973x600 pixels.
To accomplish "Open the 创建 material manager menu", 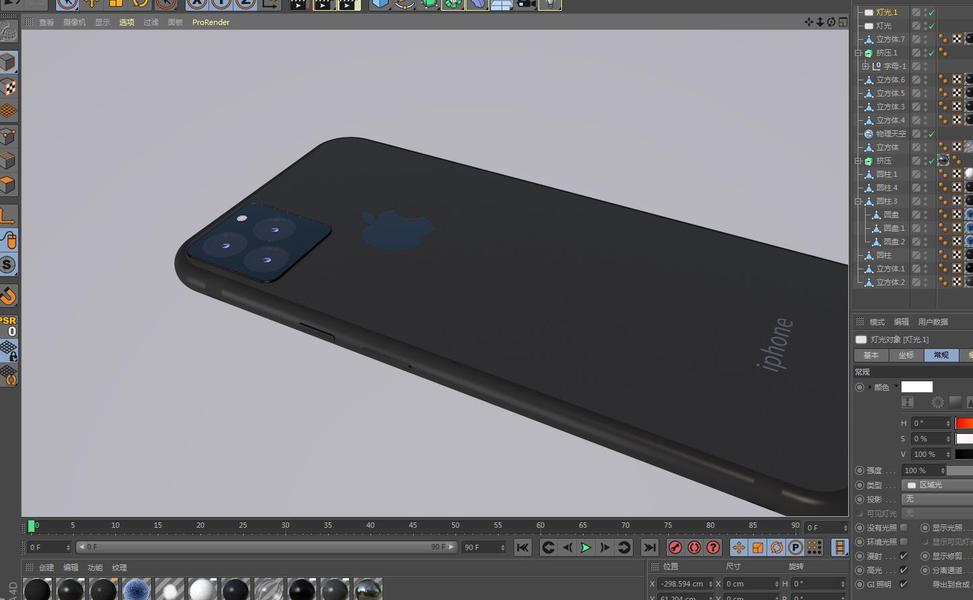I will click(47, 567).
